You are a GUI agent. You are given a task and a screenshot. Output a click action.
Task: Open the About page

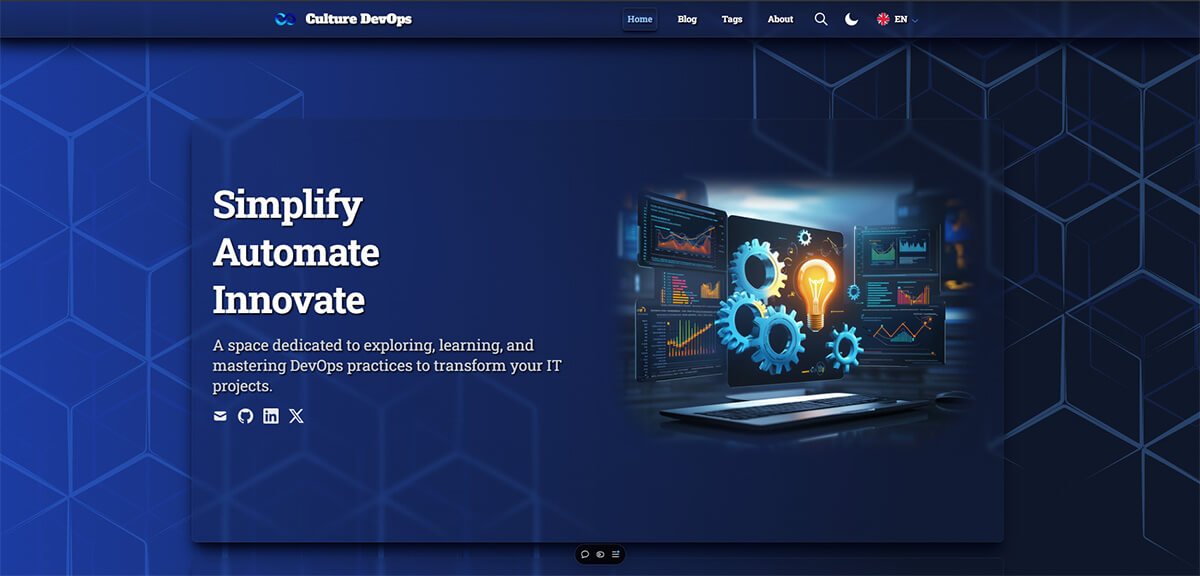coord(780,19)
